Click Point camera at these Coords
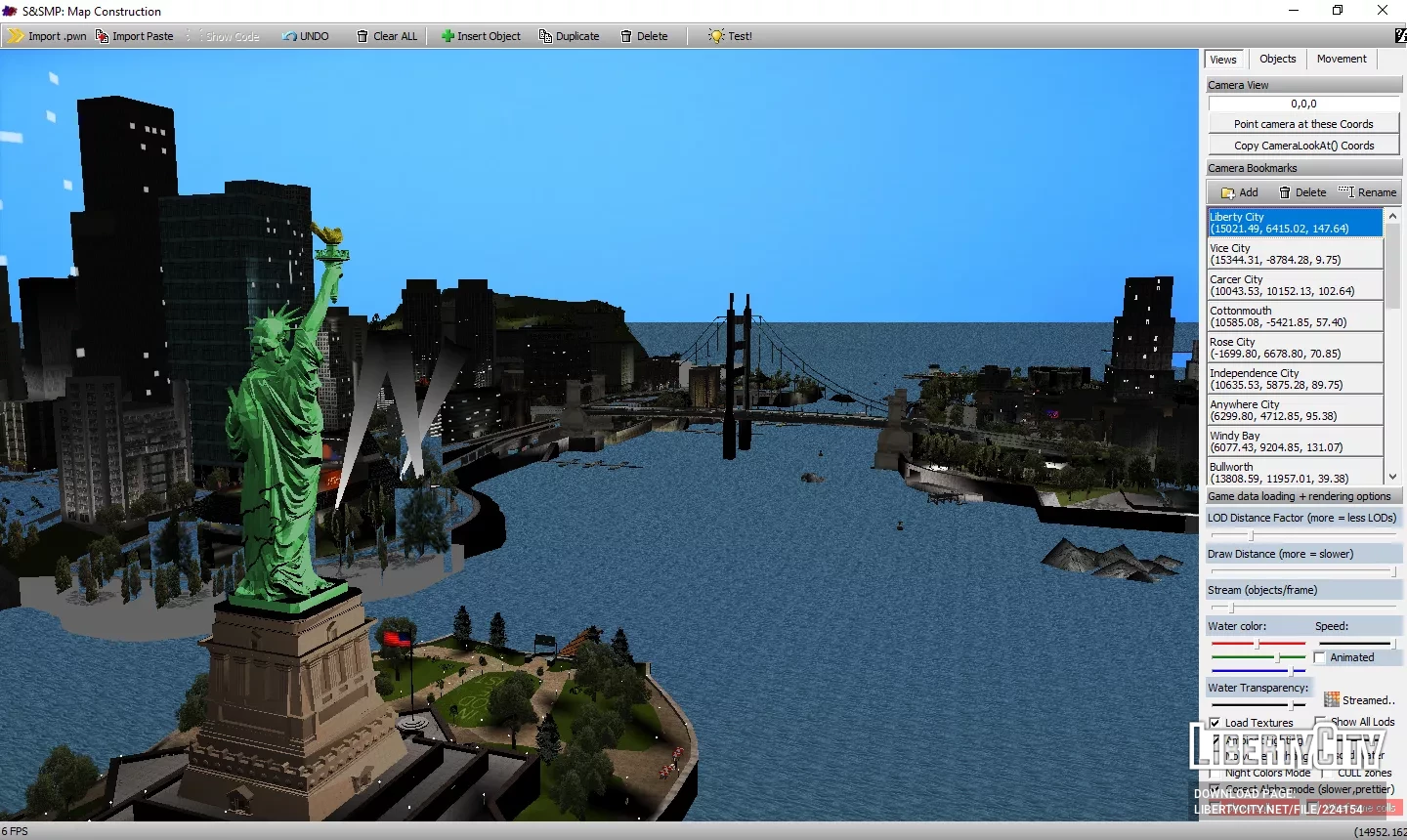1407x840 pixels. point(1303,124)
